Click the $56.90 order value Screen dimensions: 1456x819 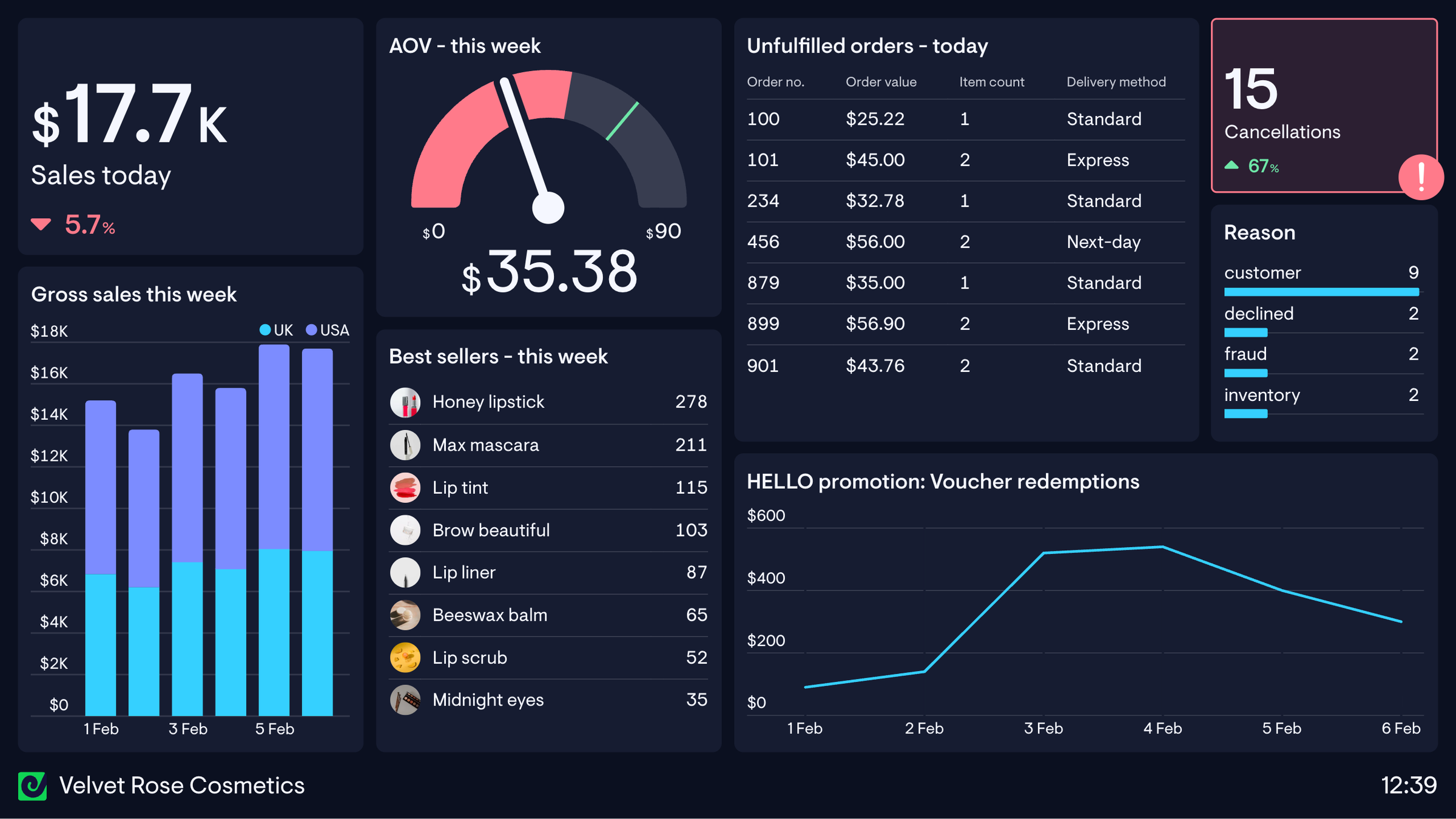point(875,324)
